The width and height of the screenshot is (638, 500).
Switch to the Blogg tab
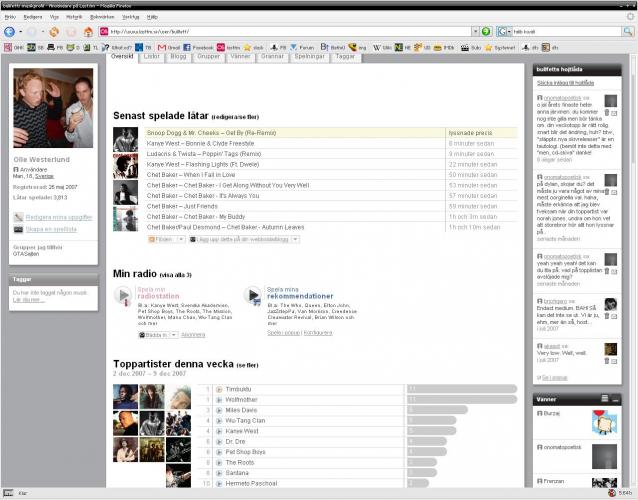179,57
